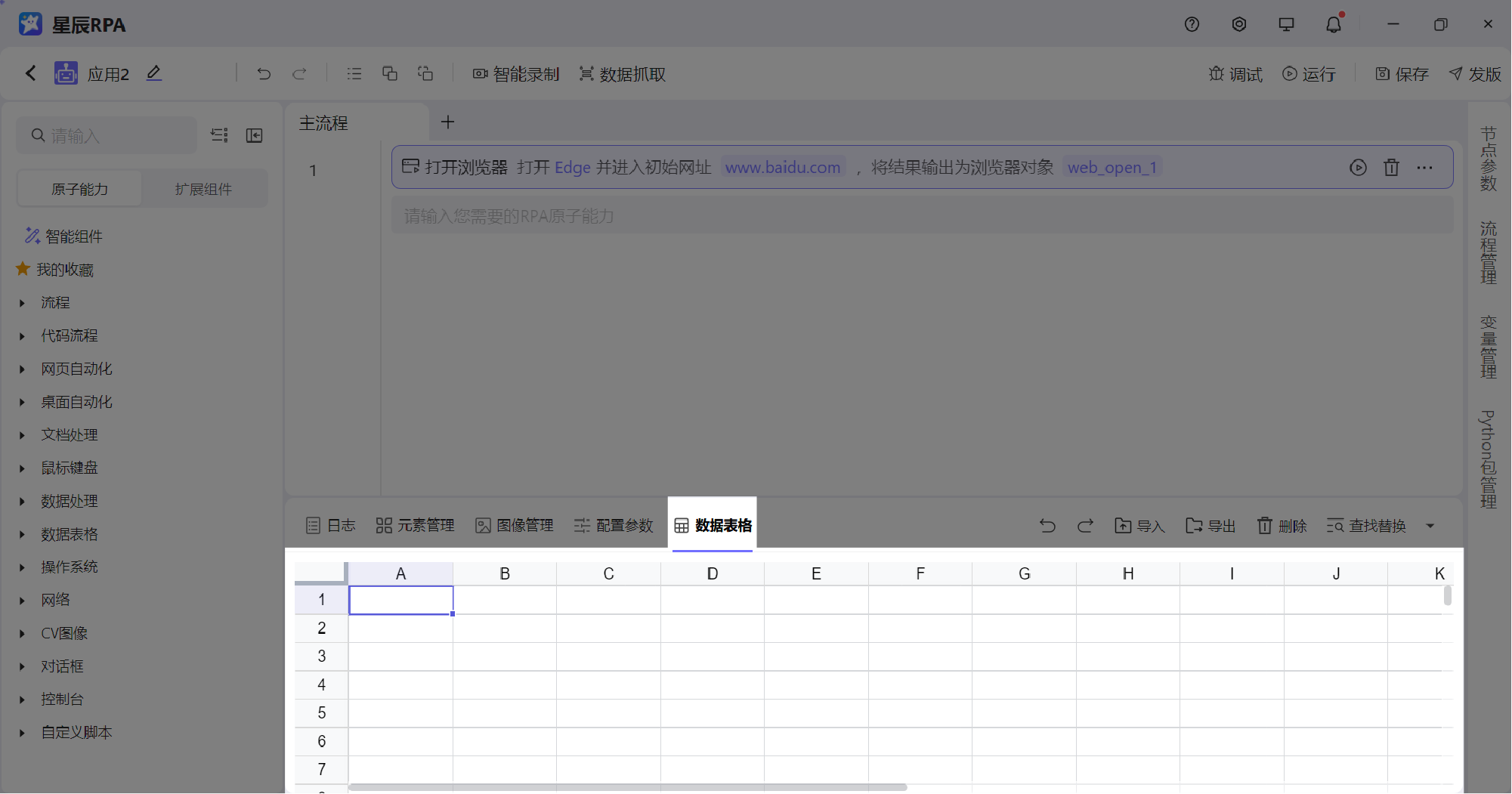Image resolution: width=1512 pixels, height=794 pixels.
Task: Open the 元素管理 tab
Action: point(415,526)
